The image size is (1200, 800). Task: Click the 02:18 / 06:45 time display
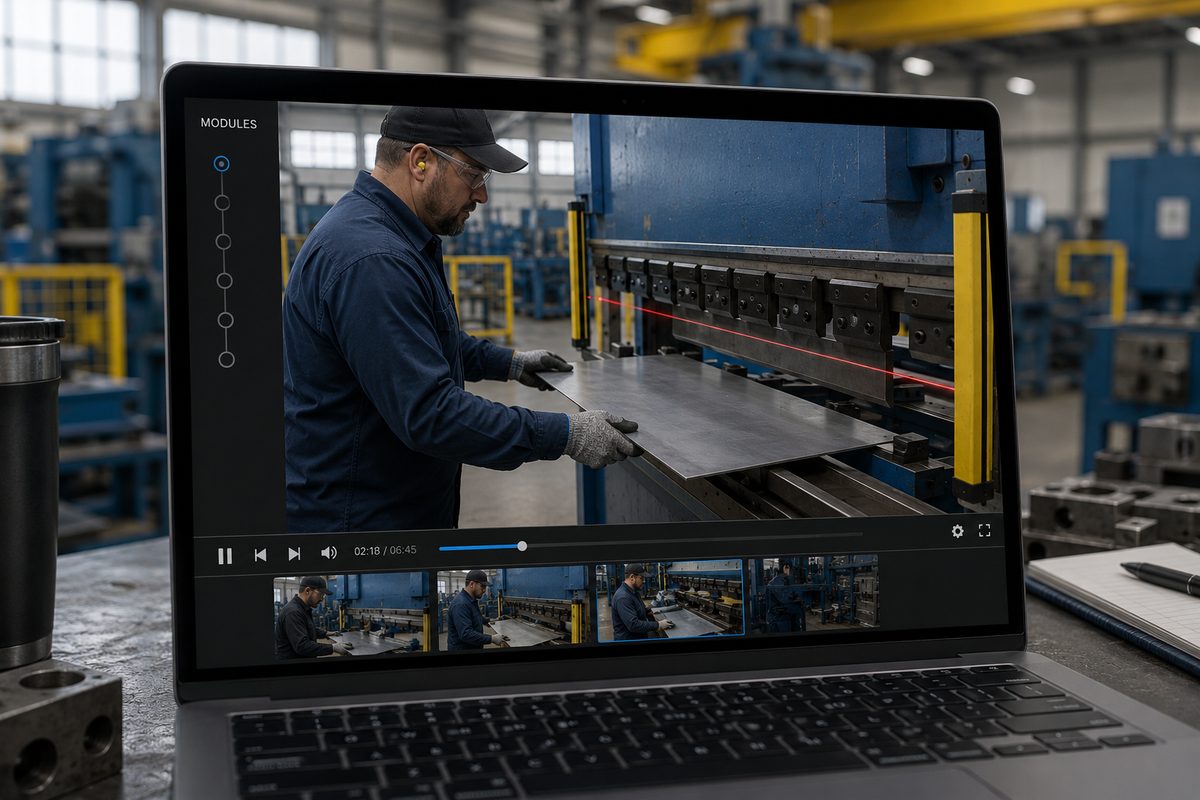coord(385,550)
